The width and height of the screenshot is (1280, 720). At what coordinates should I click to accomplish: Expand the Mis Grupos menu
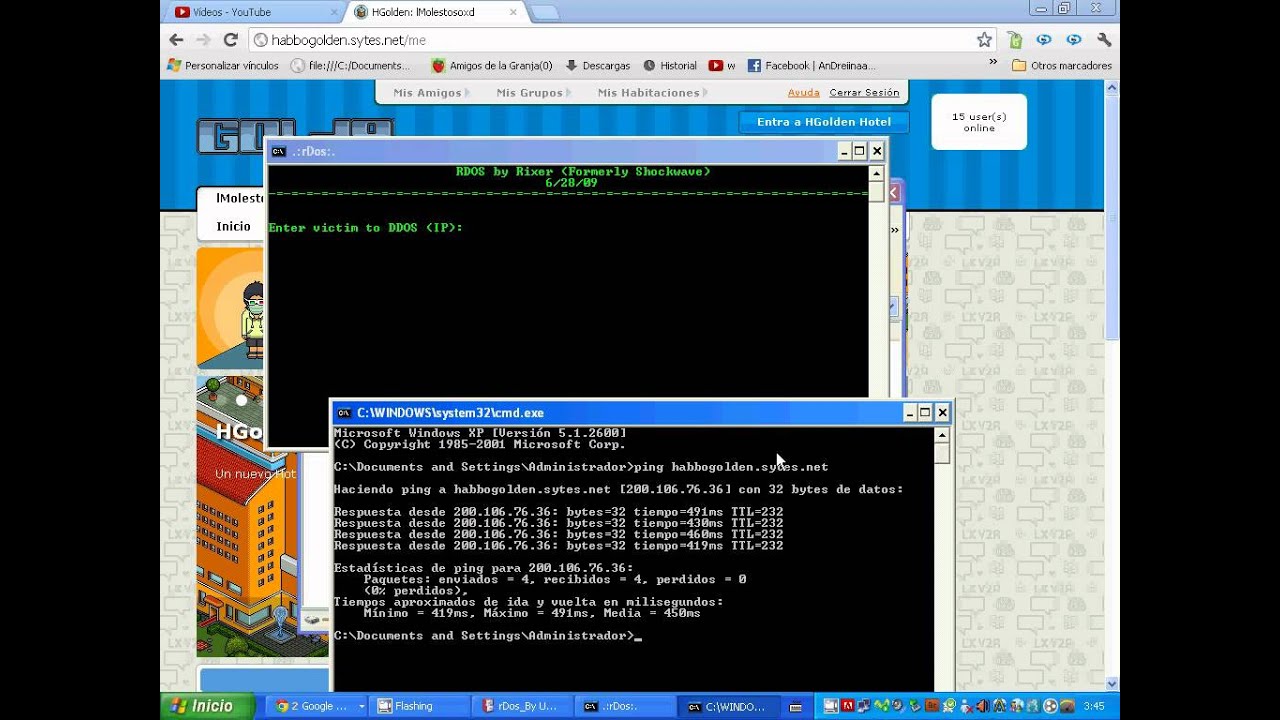click(x=533, y=92)
